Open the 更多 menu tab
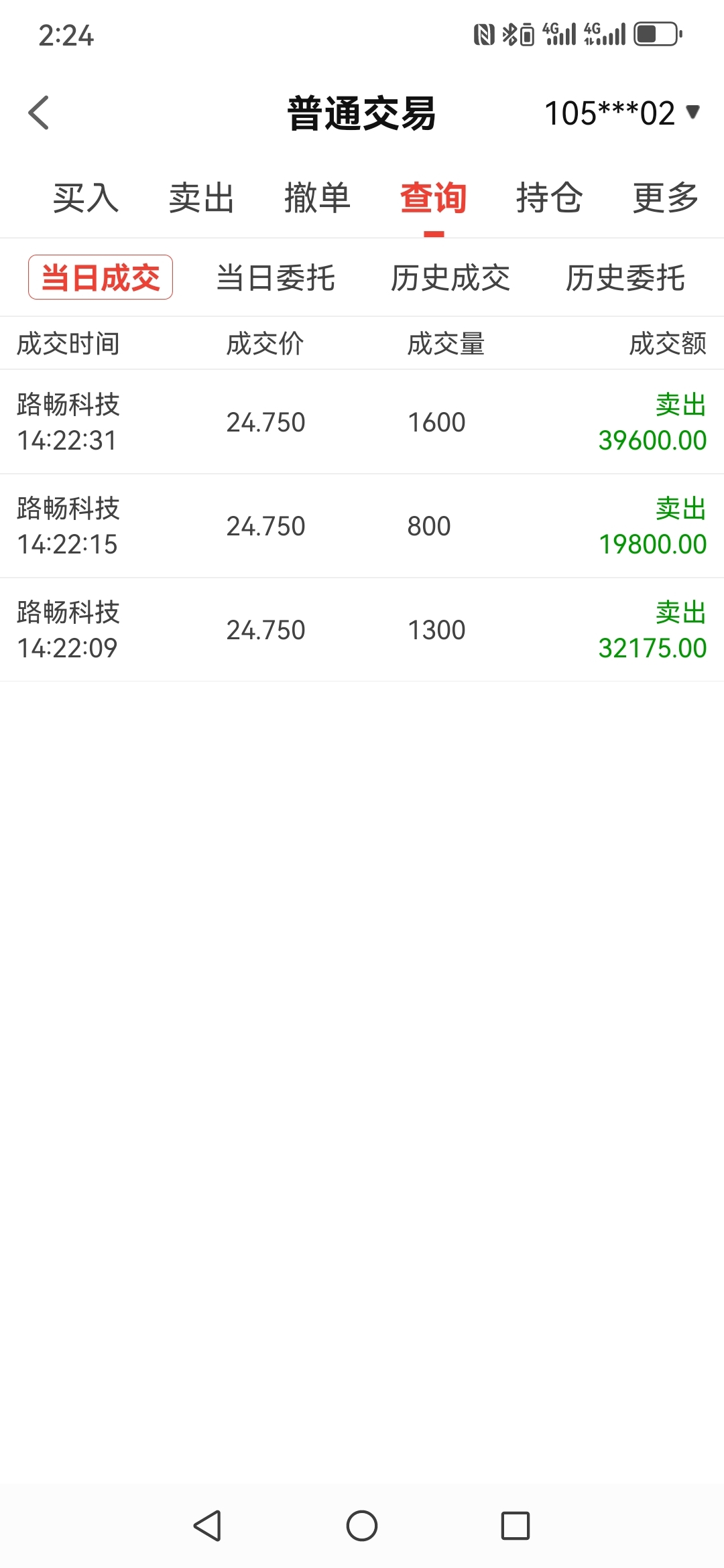The width and height of the screenshot is (724, 1568). click(x=666, y=198)
